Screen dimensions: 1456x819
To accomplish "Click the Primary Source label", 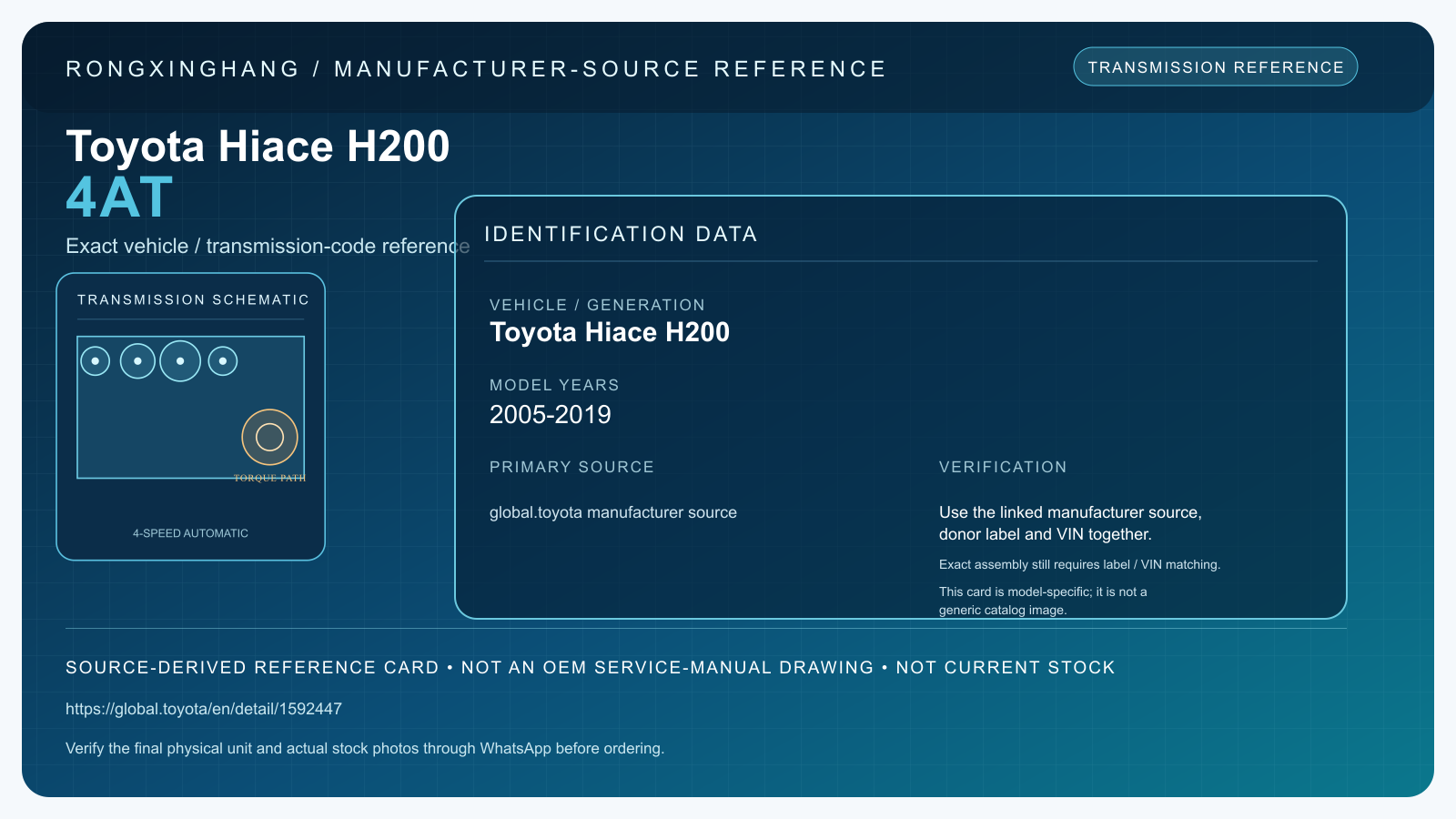I will (x=571, y=467).
